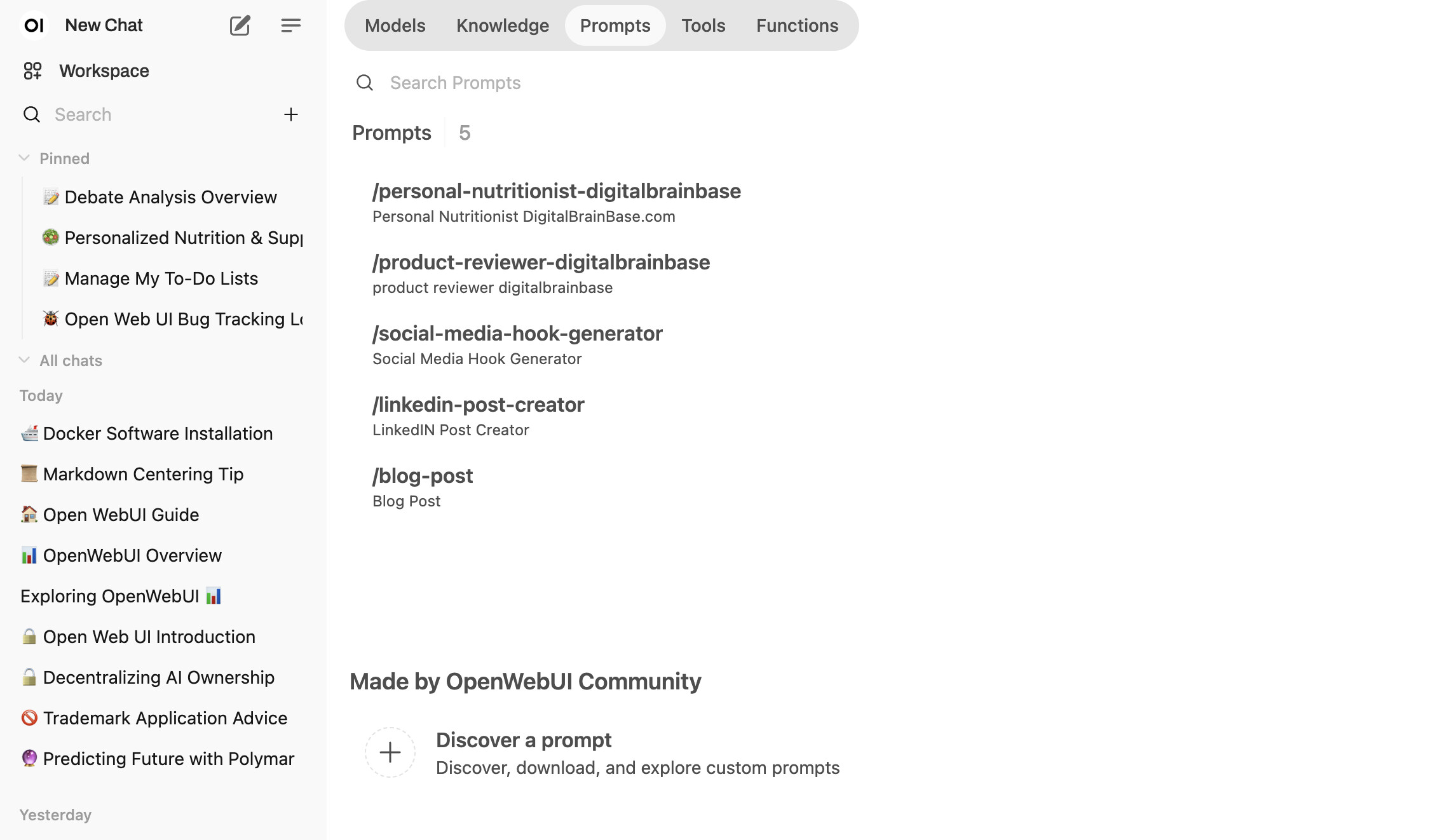Focus the sidebar Search field

[159, 114]
